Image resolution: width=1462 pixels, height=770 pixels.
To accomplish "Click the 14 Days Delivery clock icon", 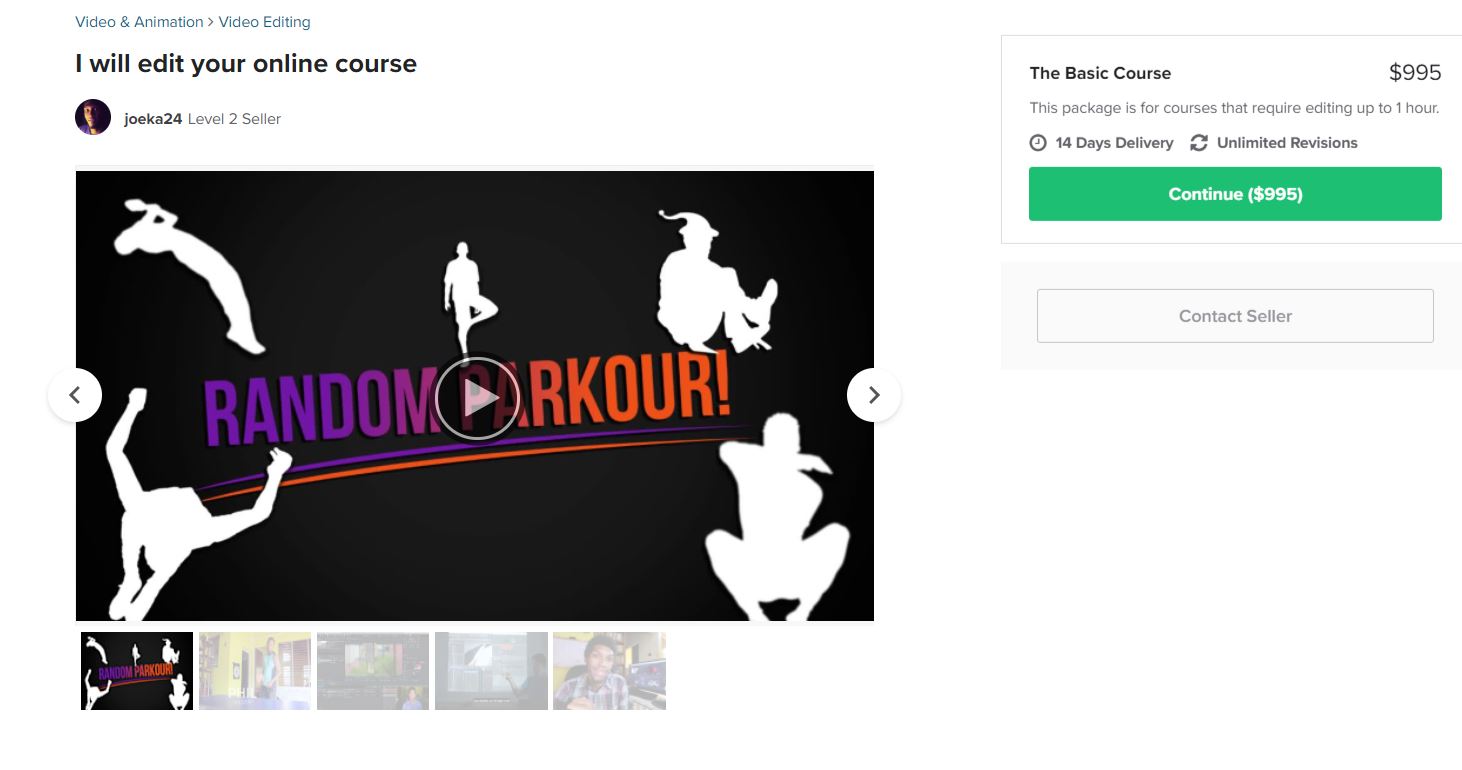I will [1038, 143].
